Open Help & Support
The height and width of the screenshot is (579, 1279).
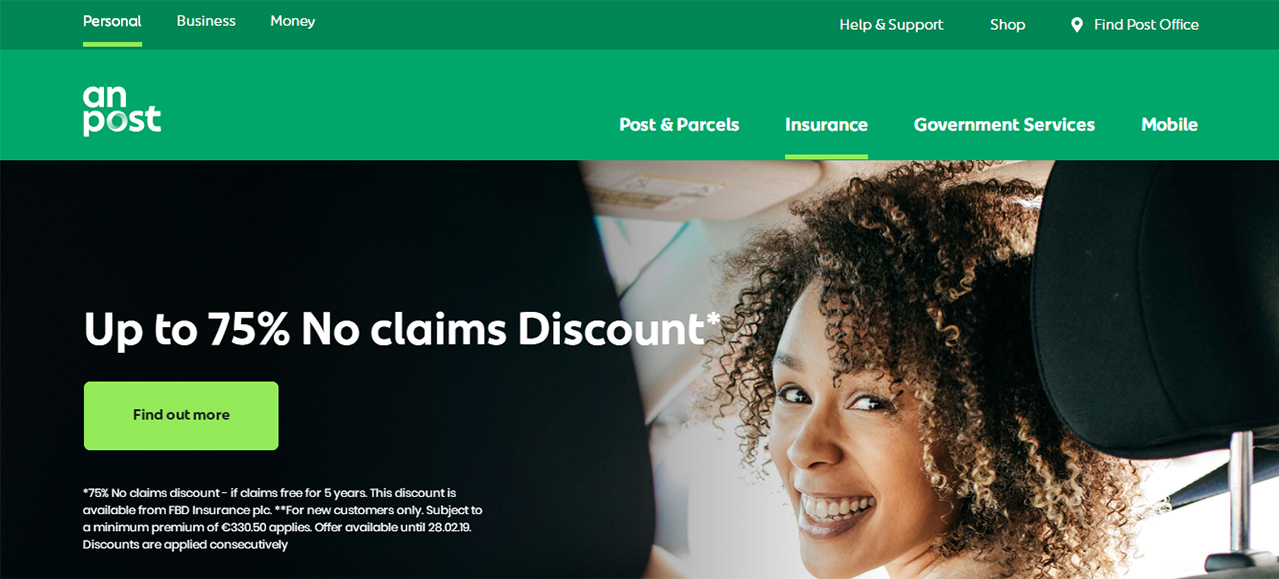[891, 25]
